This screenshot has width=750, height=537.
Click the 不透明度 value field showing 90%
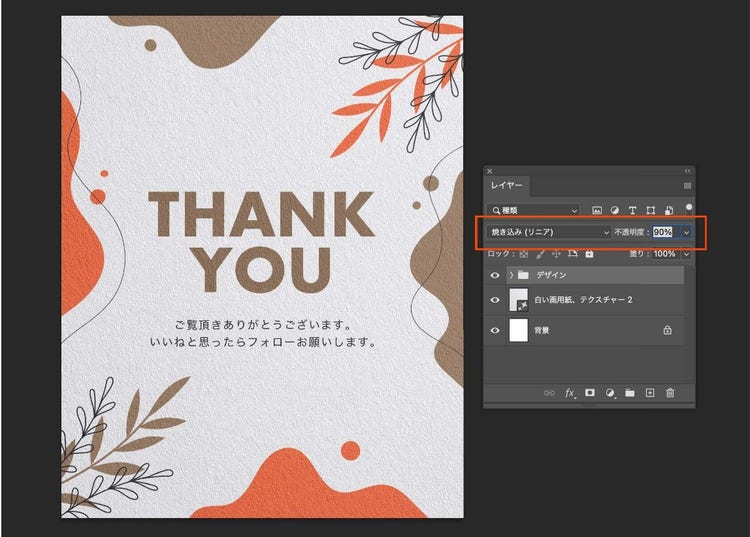(x=663, y=232)
